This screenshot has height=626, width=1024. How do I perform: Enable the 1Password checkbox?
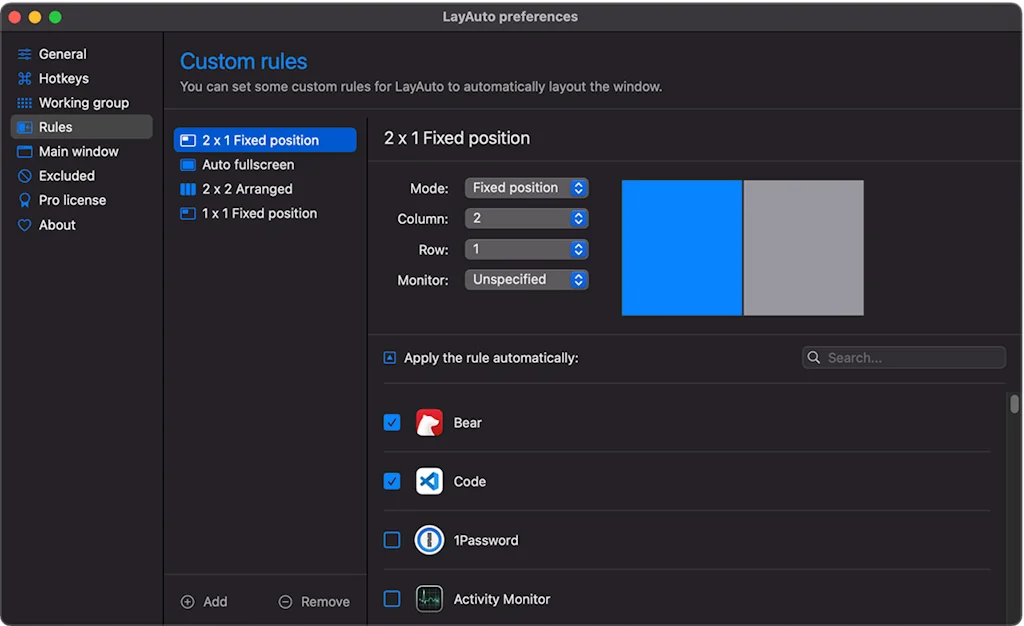point(391,540)
